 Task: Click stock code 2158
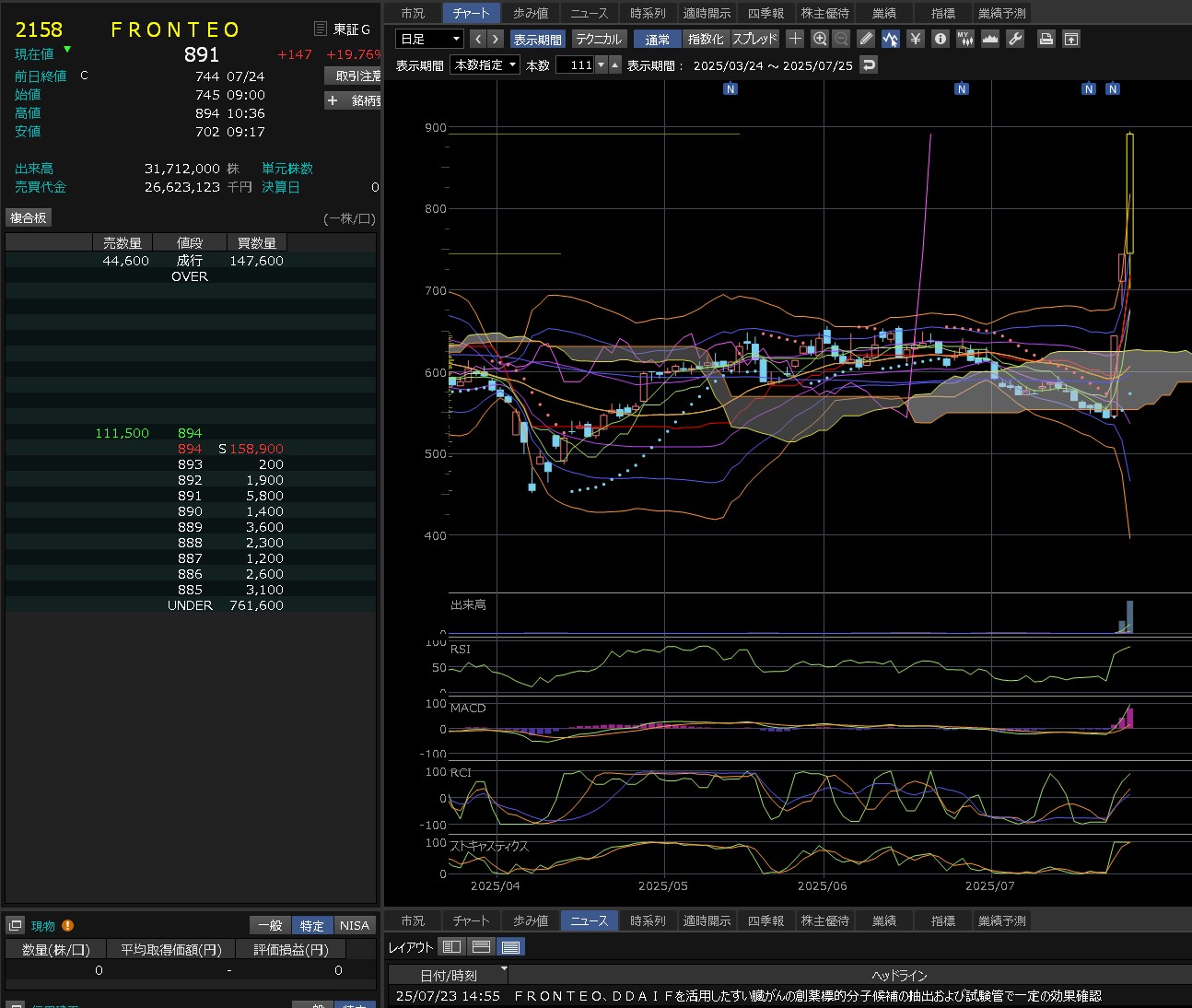[x=39, y=29]
